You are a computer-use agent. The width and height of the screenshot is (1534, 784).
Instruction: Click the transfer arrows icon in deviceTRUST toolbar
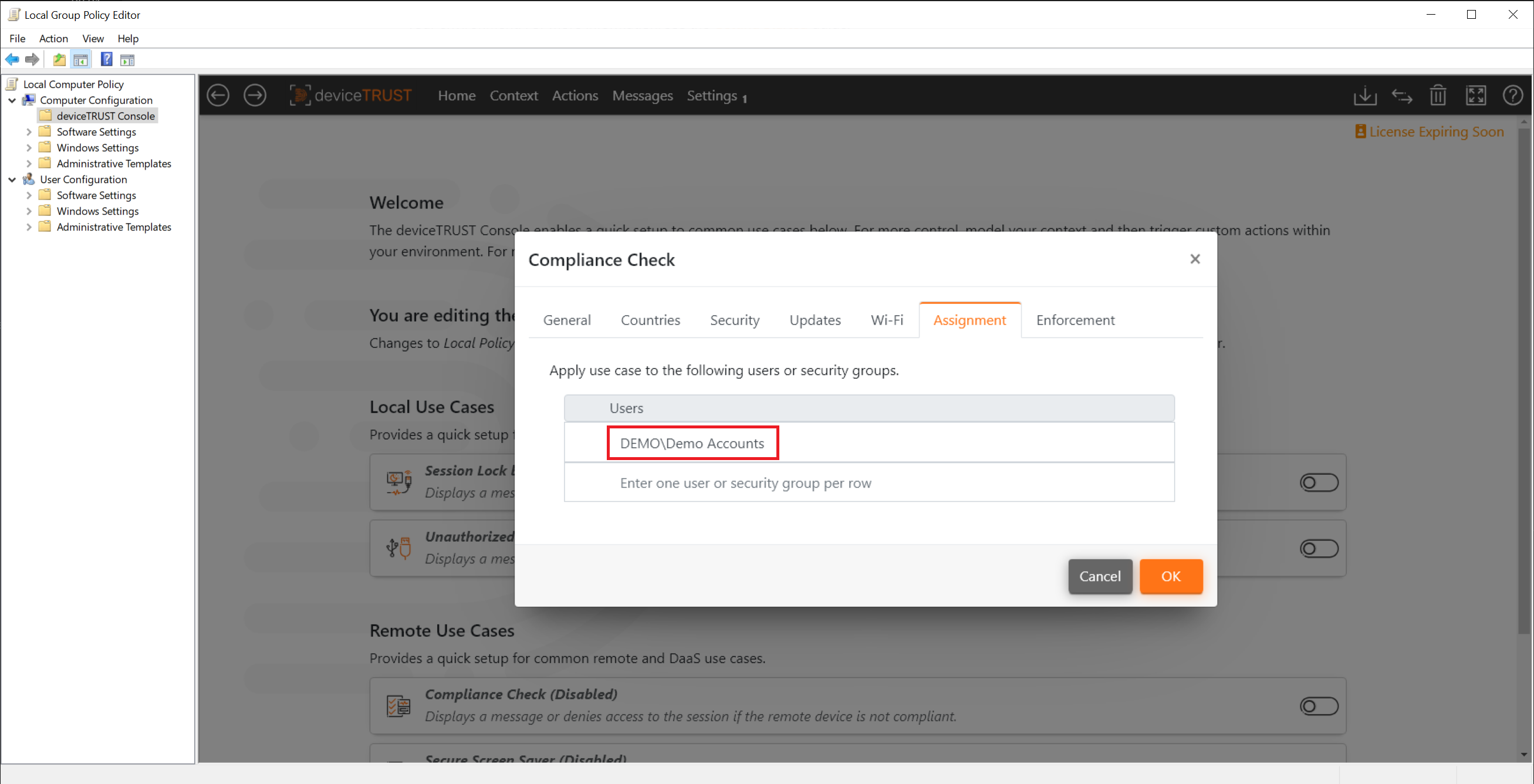point(1402,95)
